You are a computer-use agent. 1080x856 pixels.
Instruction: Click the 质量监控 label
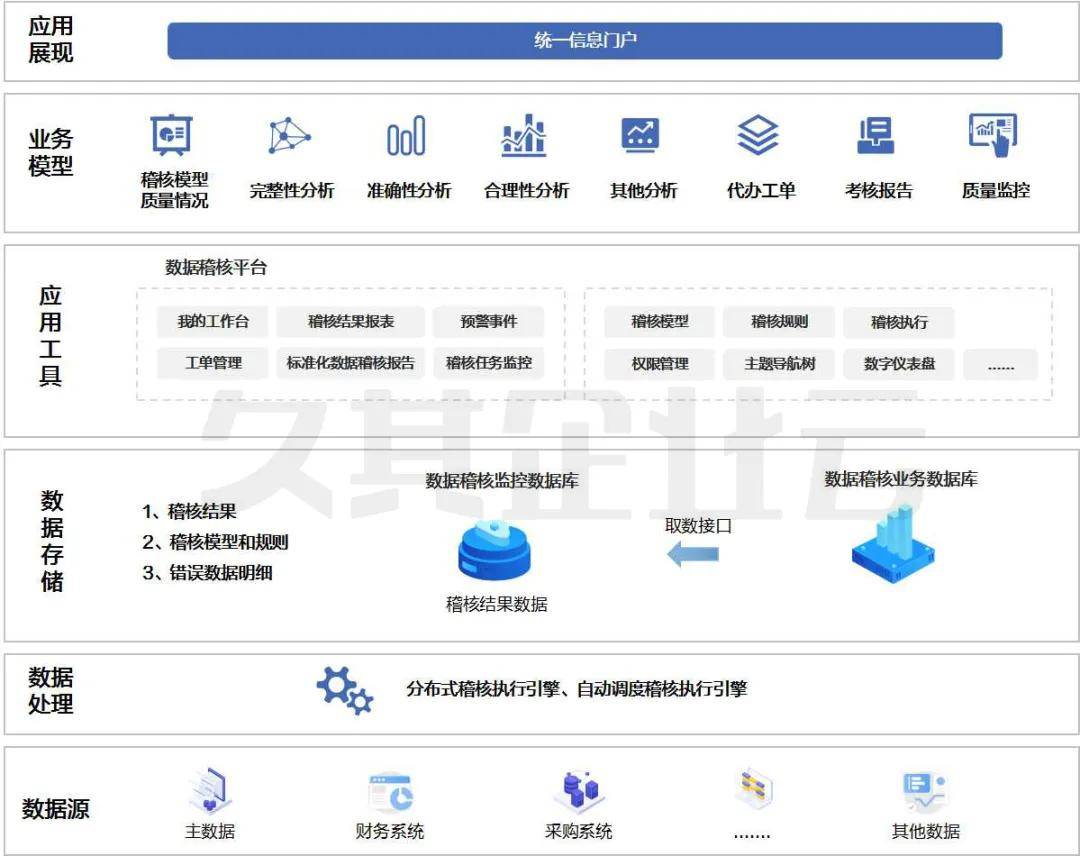(996, 191)
